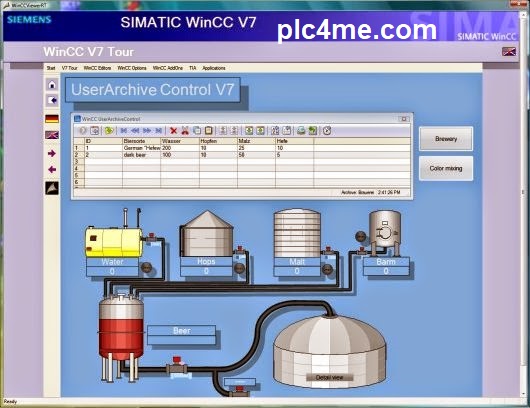Click the Beer output field
The height and width of the screenshot is (408, 530).
coord(182,340)
